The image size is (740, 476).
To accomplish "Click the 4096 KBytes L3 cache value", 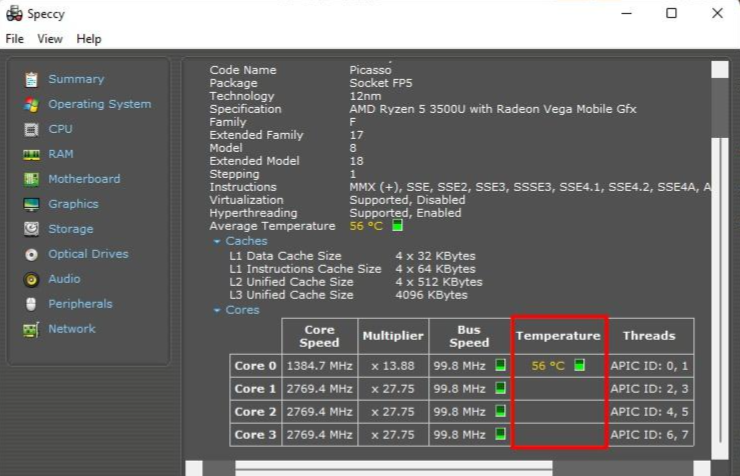I will 431,295.
